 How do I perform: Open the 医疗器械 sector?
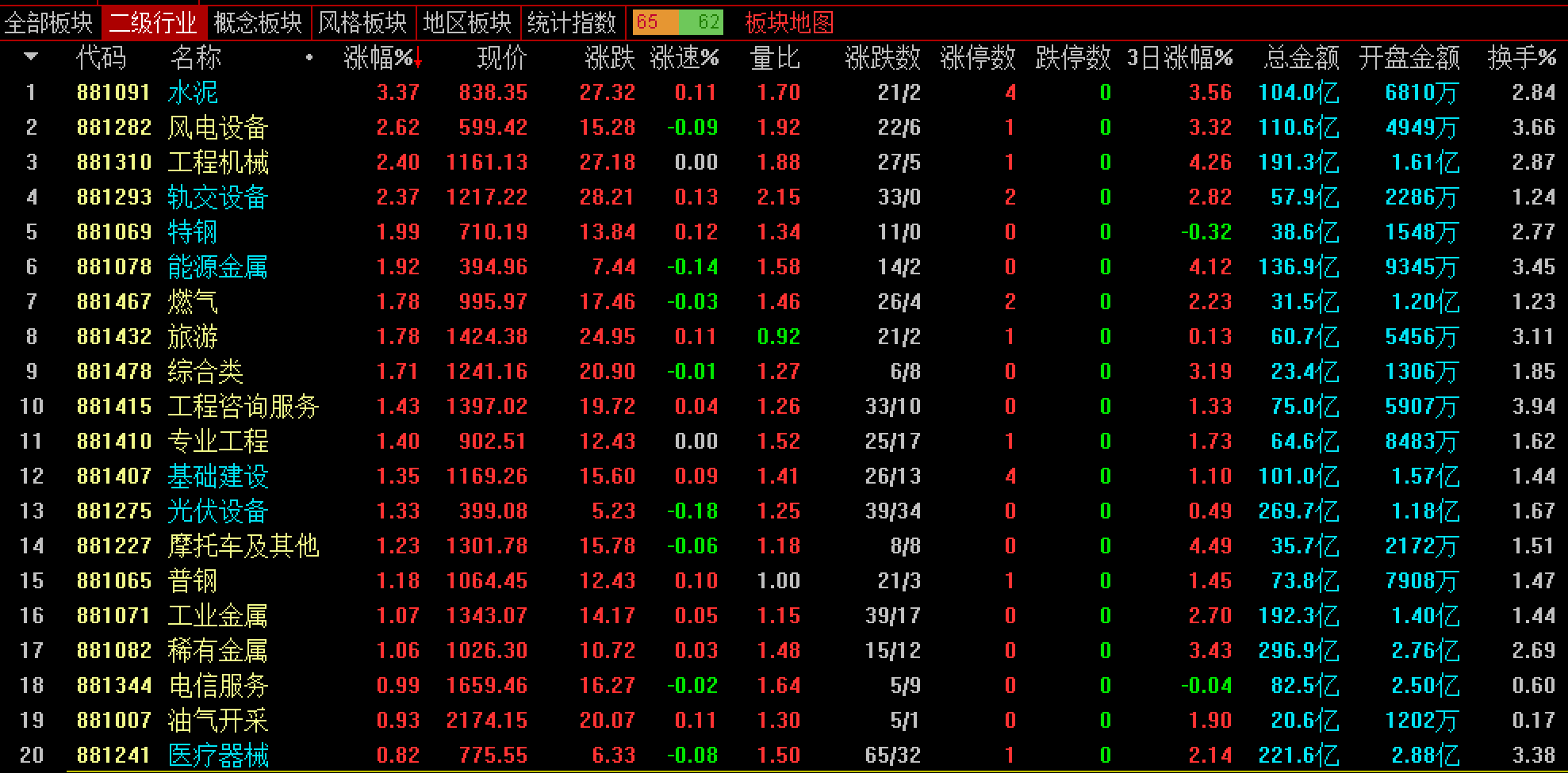[218, 756]
